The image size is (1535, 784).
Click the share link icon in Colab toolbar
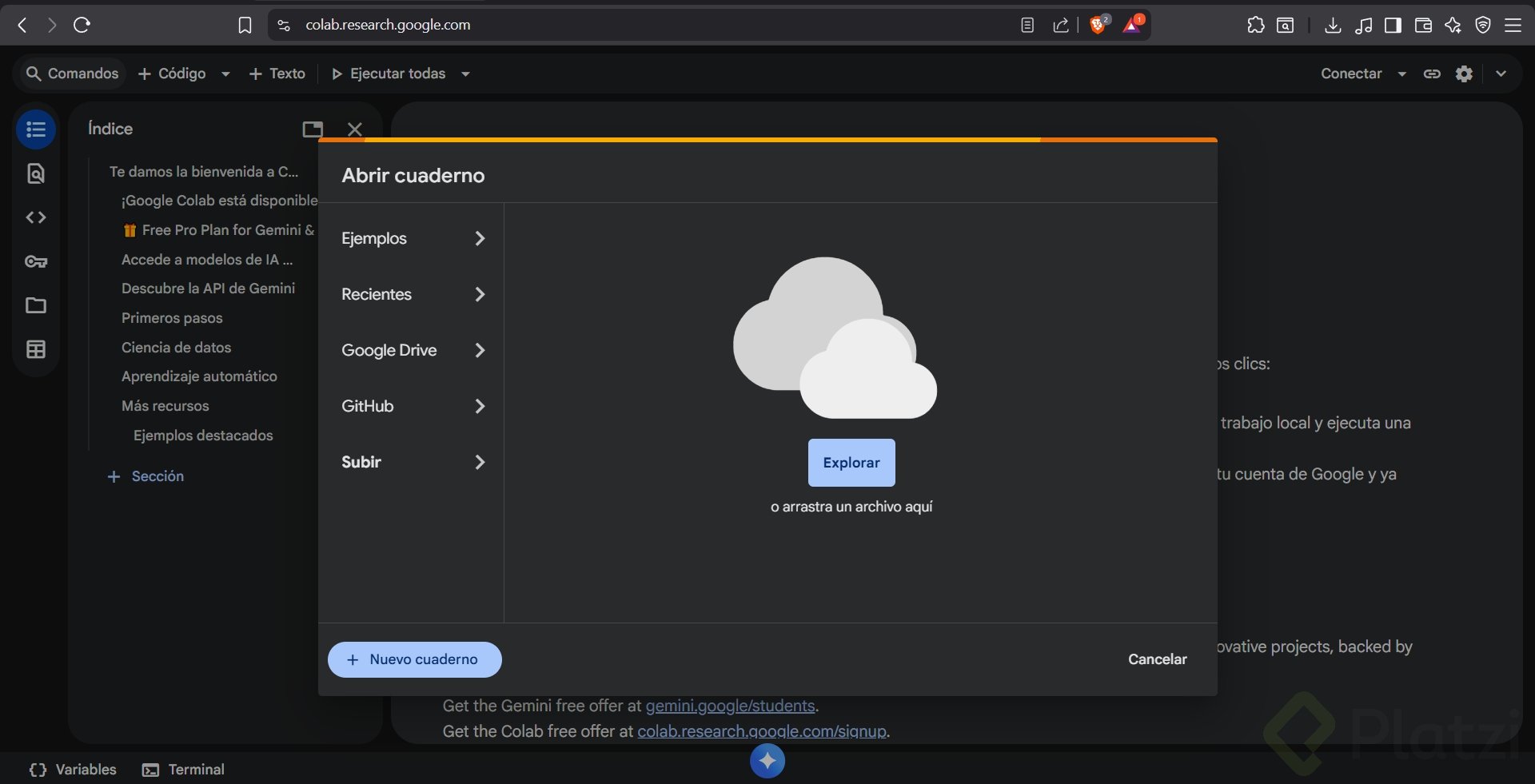1432,74
